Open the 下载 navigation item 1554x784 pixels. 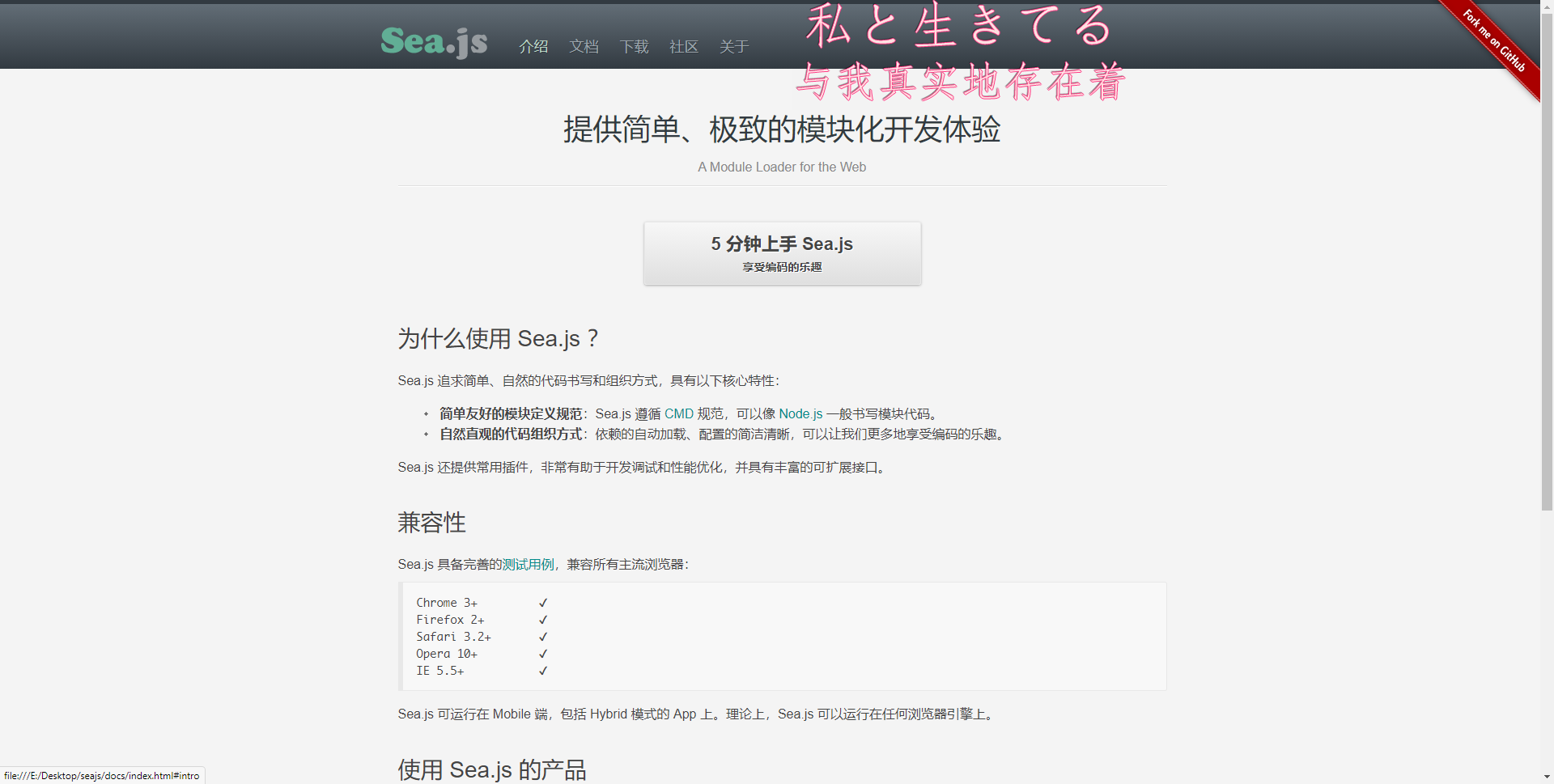pyautogui.click(x=634, y=47)
